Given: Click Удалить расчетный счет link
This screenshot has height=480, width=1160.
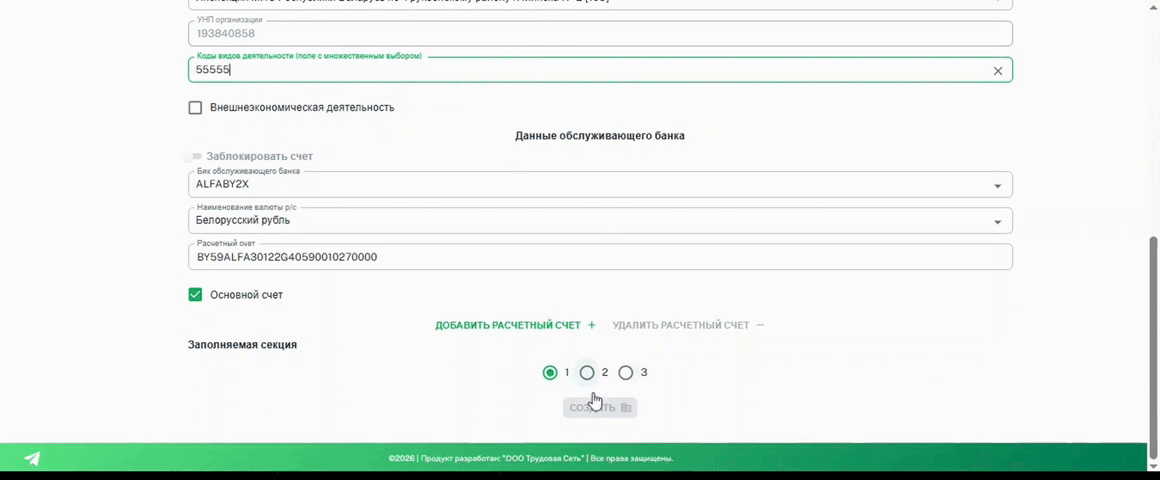Looking at the screenshot, I should [680, 325].
